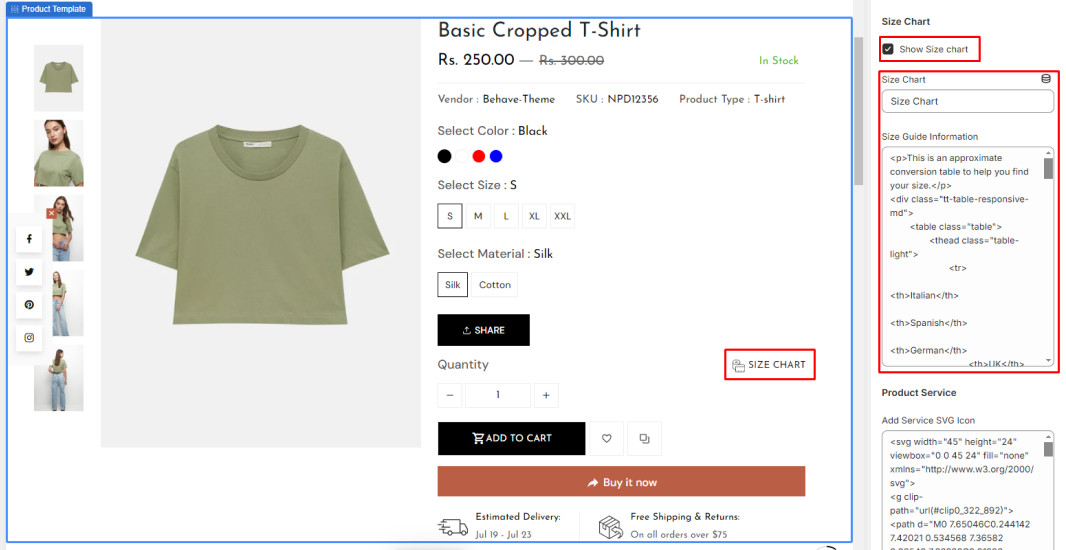The width and height of the screenshot is (1066, 550).
Task: Click the Basic Cropped T-Shirt title
Action: pos(539,31)
